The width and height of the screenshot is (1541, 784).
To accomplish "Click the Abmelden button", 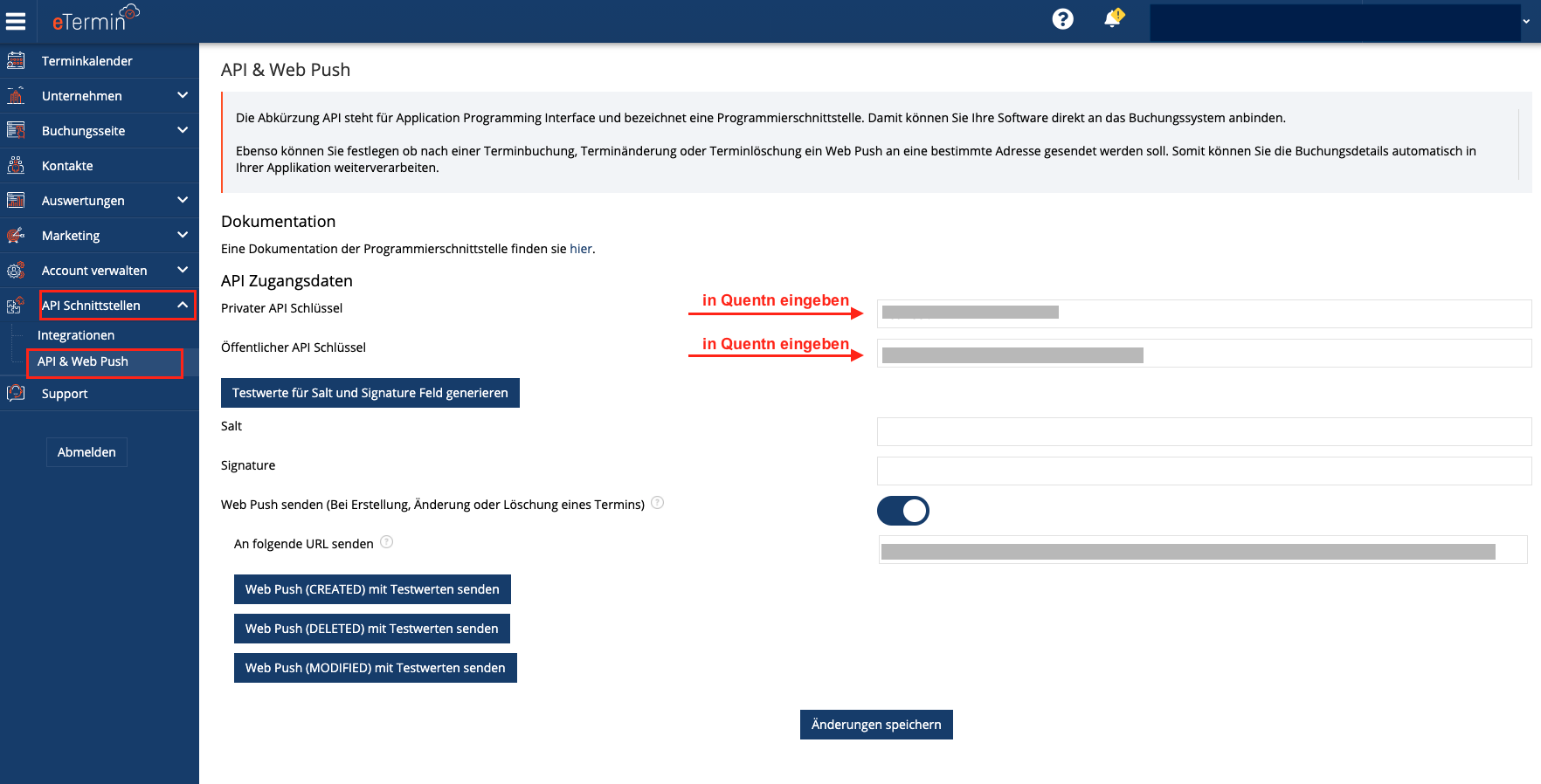I will 86,452.
